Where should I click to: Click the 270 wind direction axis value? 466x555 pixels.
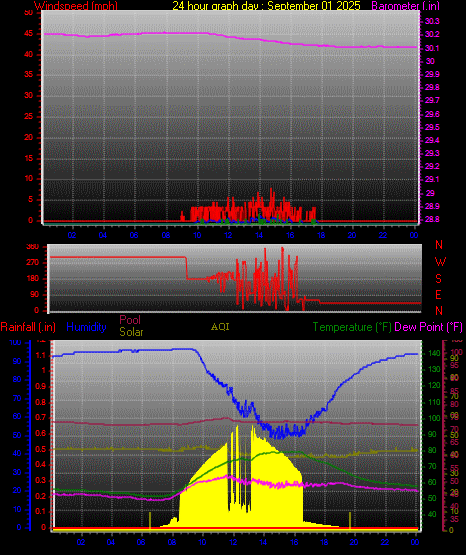point(33,263)
